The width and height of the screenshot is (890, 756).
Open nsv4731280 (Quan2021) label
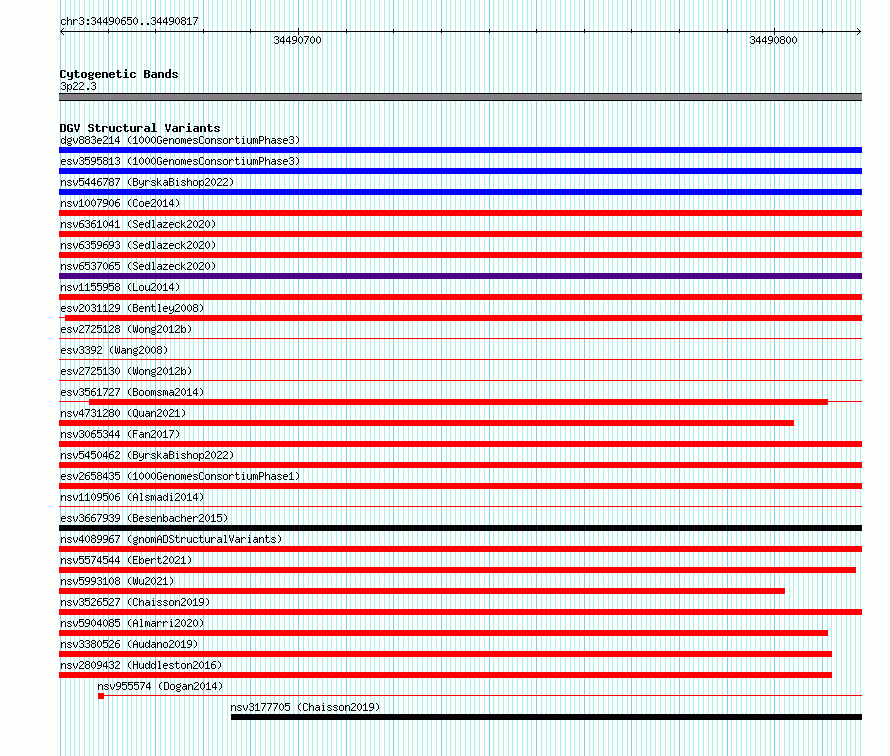click(123, 413)
